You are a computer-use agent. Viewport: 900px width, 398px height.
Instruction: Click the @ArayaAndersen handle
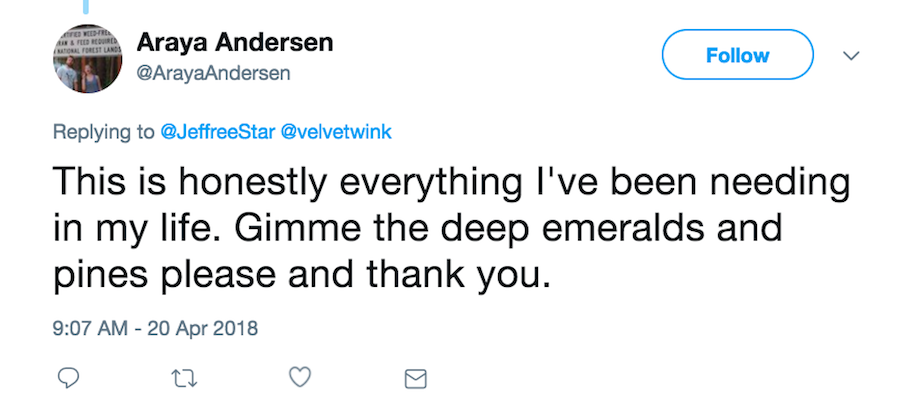[213, 74]
